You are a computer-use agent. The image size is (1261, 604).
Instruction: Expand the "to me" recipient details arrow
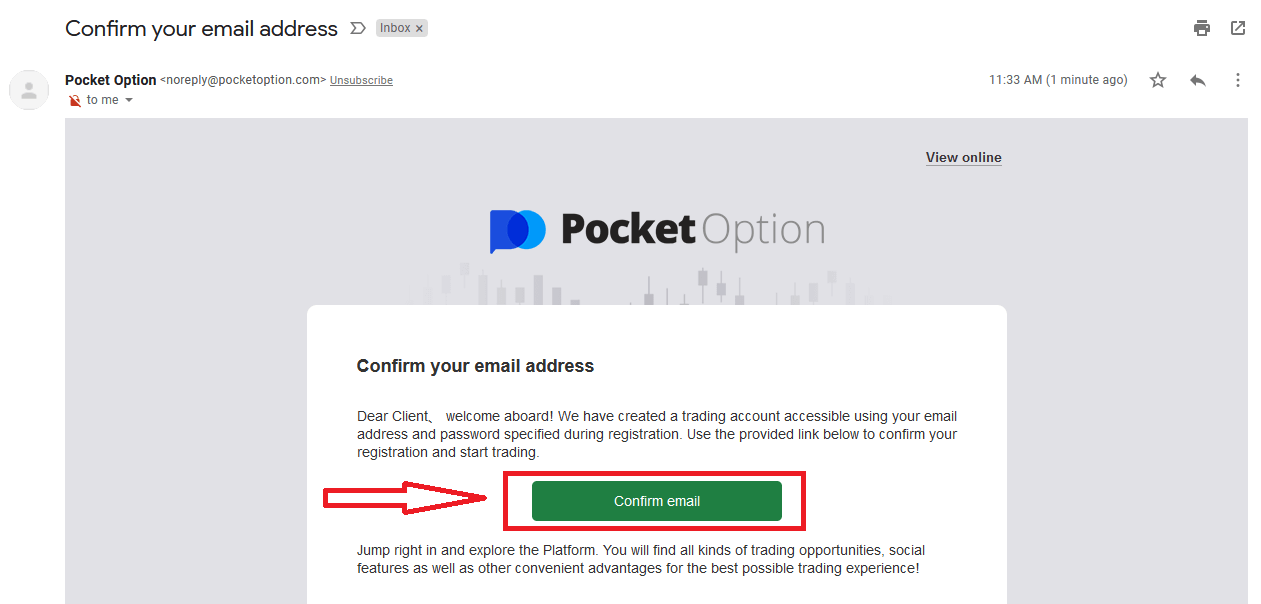click(x=129, y=100)
